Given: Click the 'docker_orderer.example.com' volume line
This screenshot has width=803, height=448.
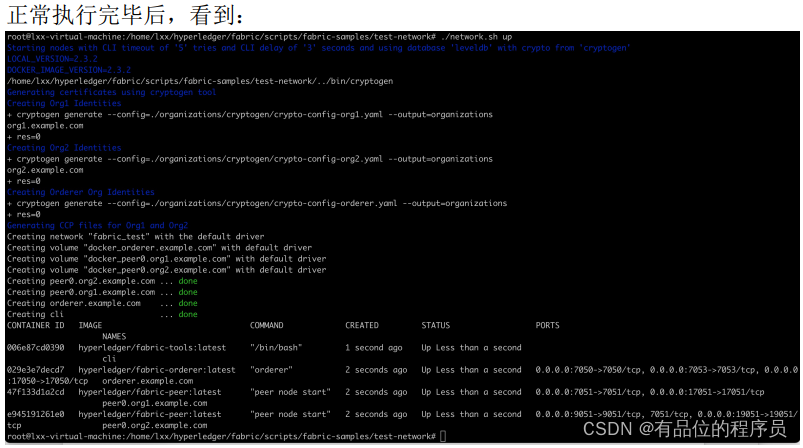Looking at the screenshot, I should click(x=159, y=248).
